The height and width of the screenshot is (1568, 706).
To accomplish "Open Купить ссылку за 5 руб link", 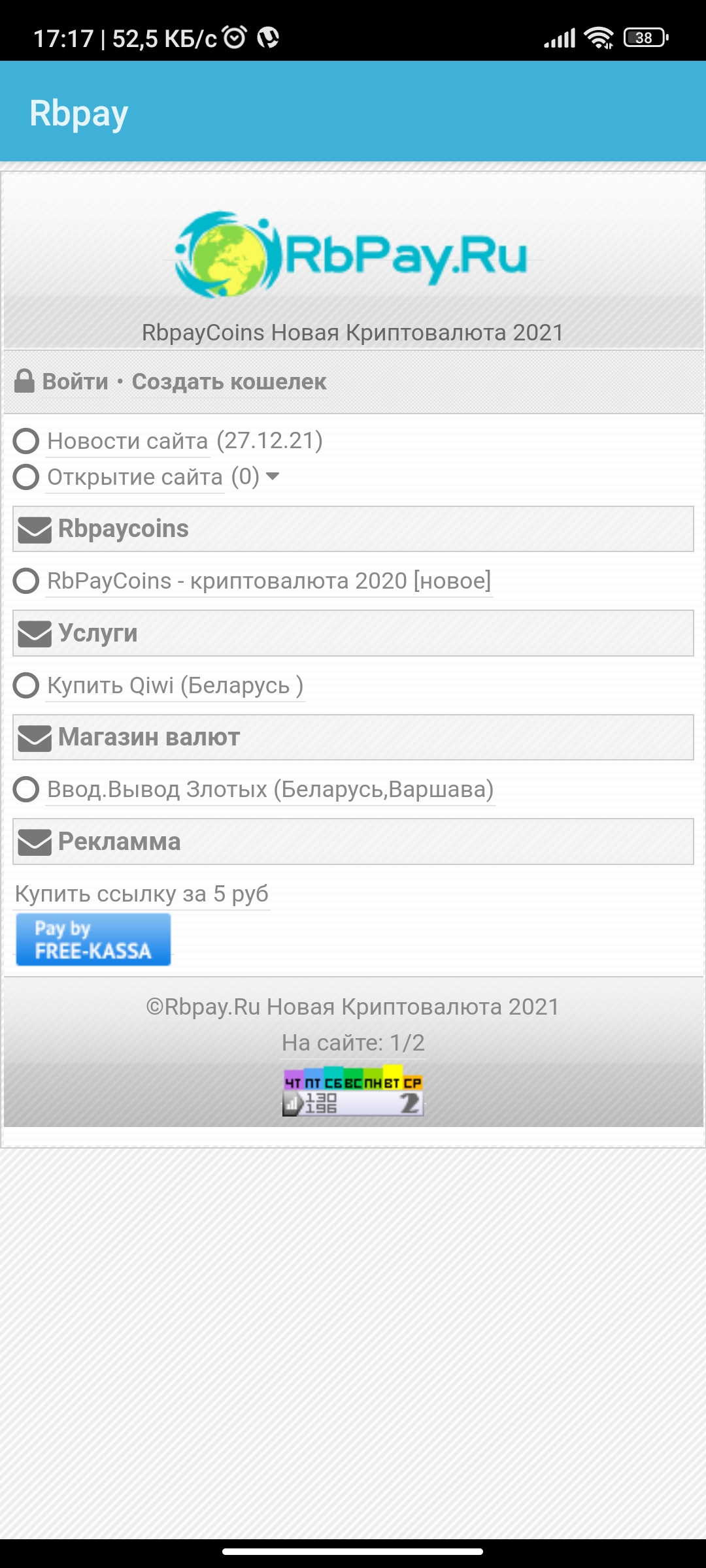I will [x=141, y=894].
